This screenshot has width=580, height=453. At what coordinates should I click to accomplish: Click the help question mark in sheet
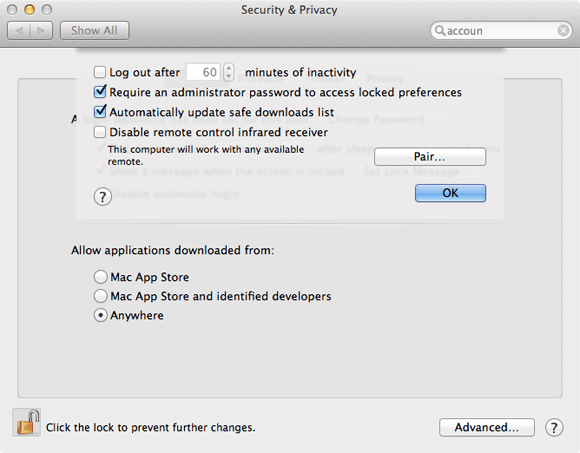point(102,197)
